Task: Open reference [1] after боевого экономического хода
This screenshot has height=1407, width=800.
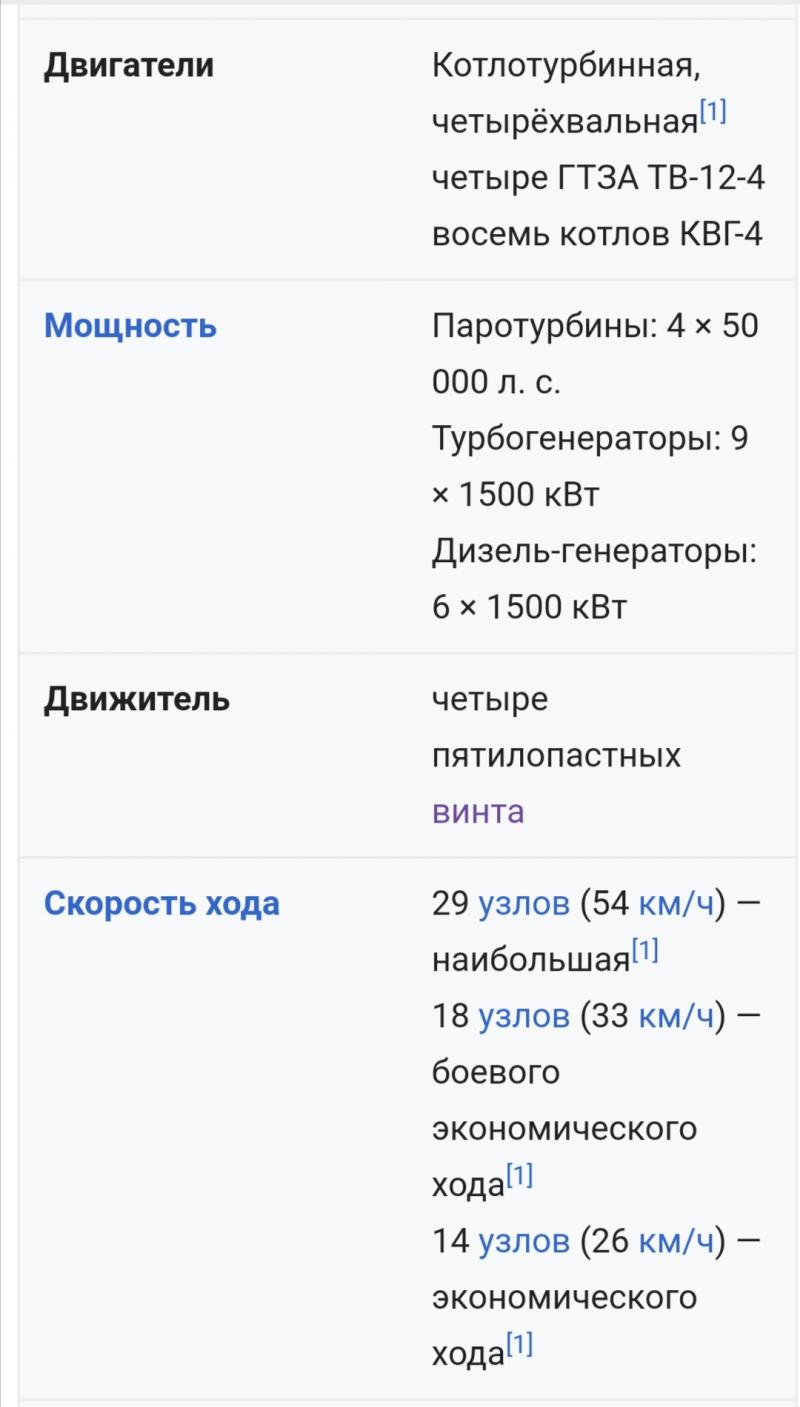Action: pos(519,1176)
